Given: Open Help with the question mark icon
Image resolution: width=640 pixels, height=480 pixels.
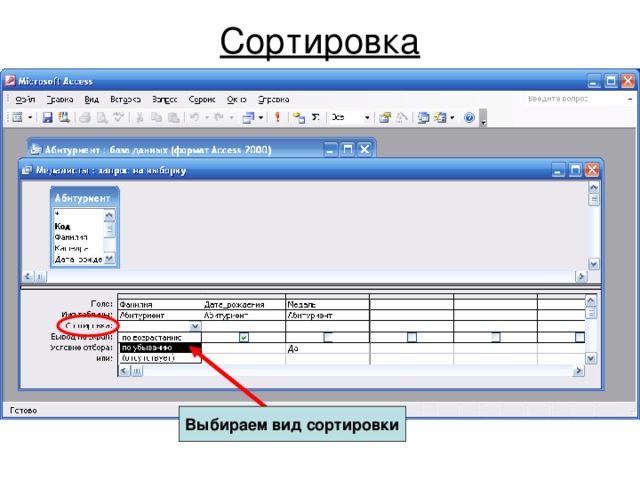Looking at the screenshot, I should click(469, 118).
